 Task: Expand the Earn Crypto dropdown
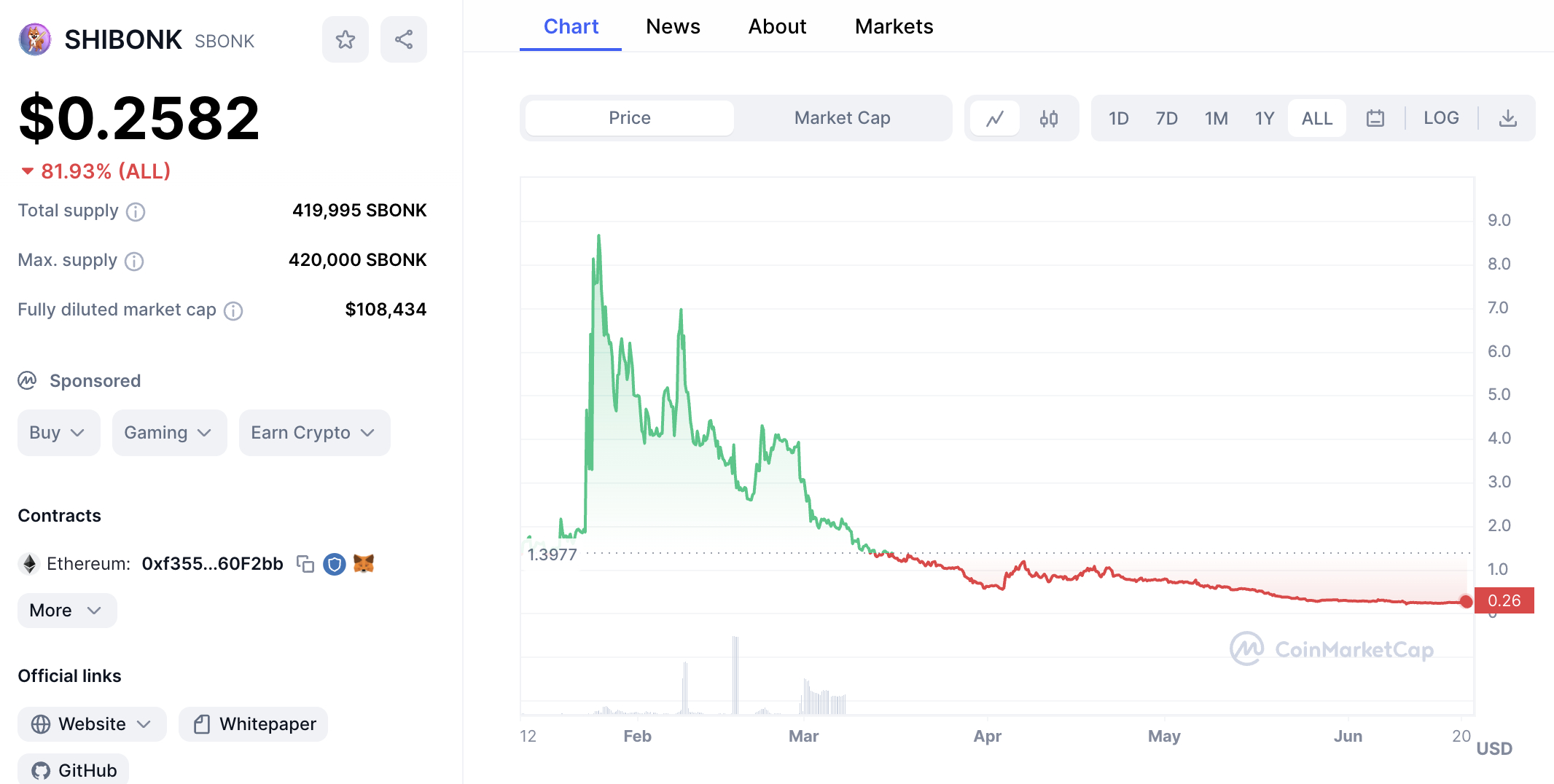[314, 433]
